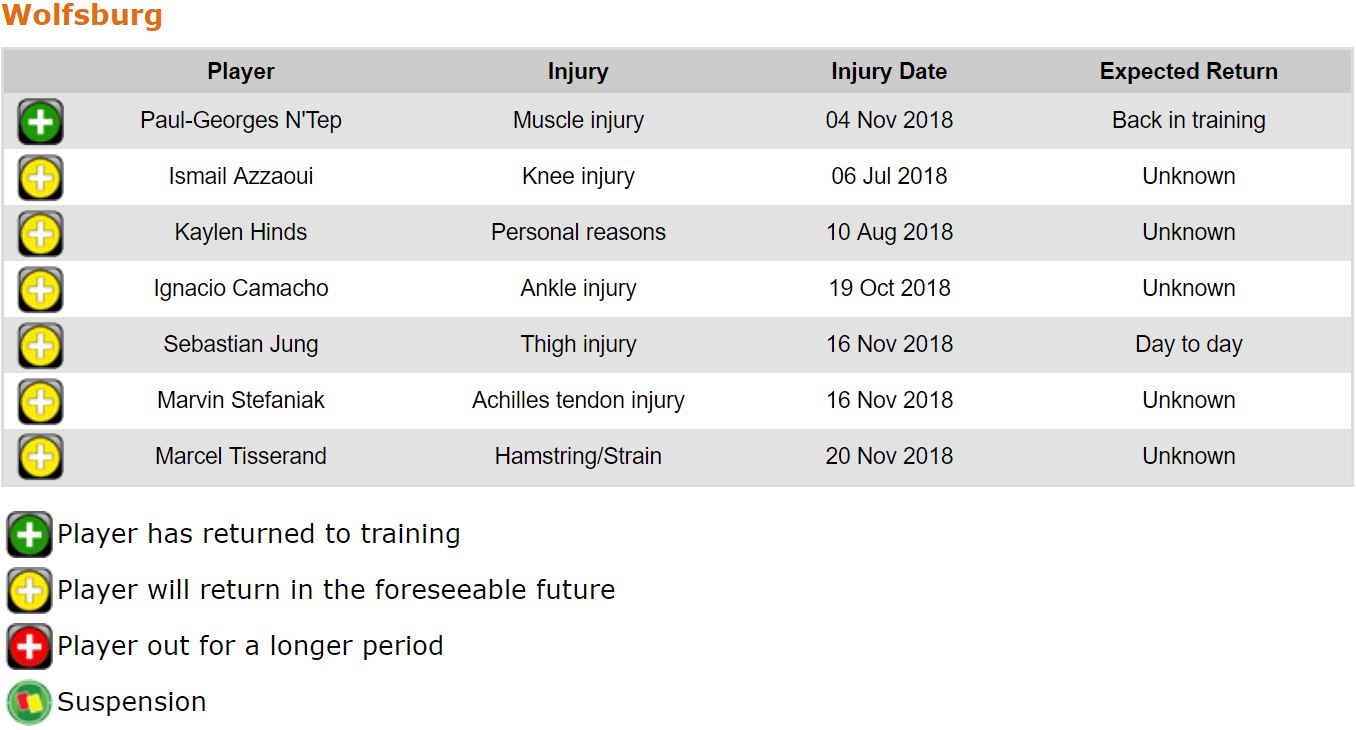This screenshot has height=730, width=1356.
Task: Click yellow status icon beside Kaylen Hinds
Action: [x=40, y=234]
